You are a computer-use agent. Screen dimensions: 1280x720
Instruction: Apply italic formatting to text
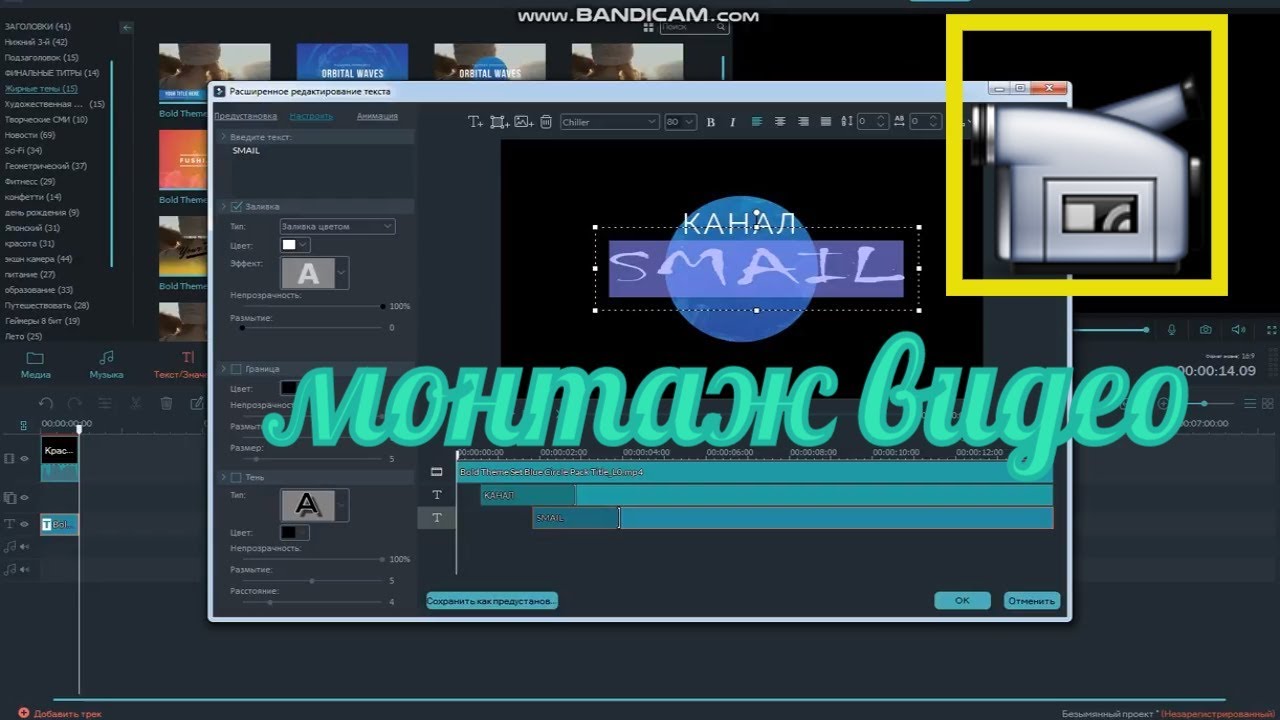click(x=732, y=122)
